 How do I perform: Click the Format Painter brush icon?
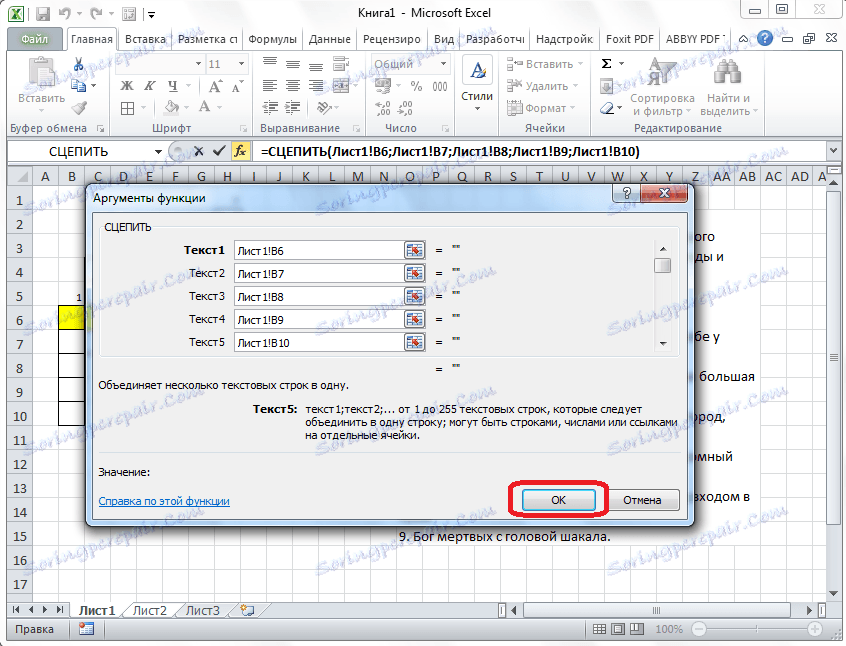coord(79,108)
